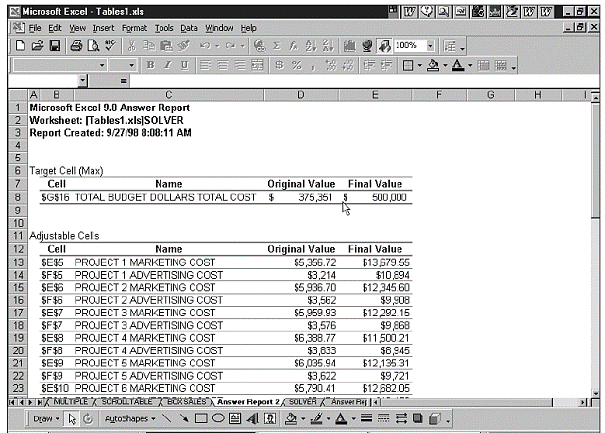Open the Zoom 100% dropdown
Screen dimensions: 605x433
pyautogui.click(x=431, y=46)
